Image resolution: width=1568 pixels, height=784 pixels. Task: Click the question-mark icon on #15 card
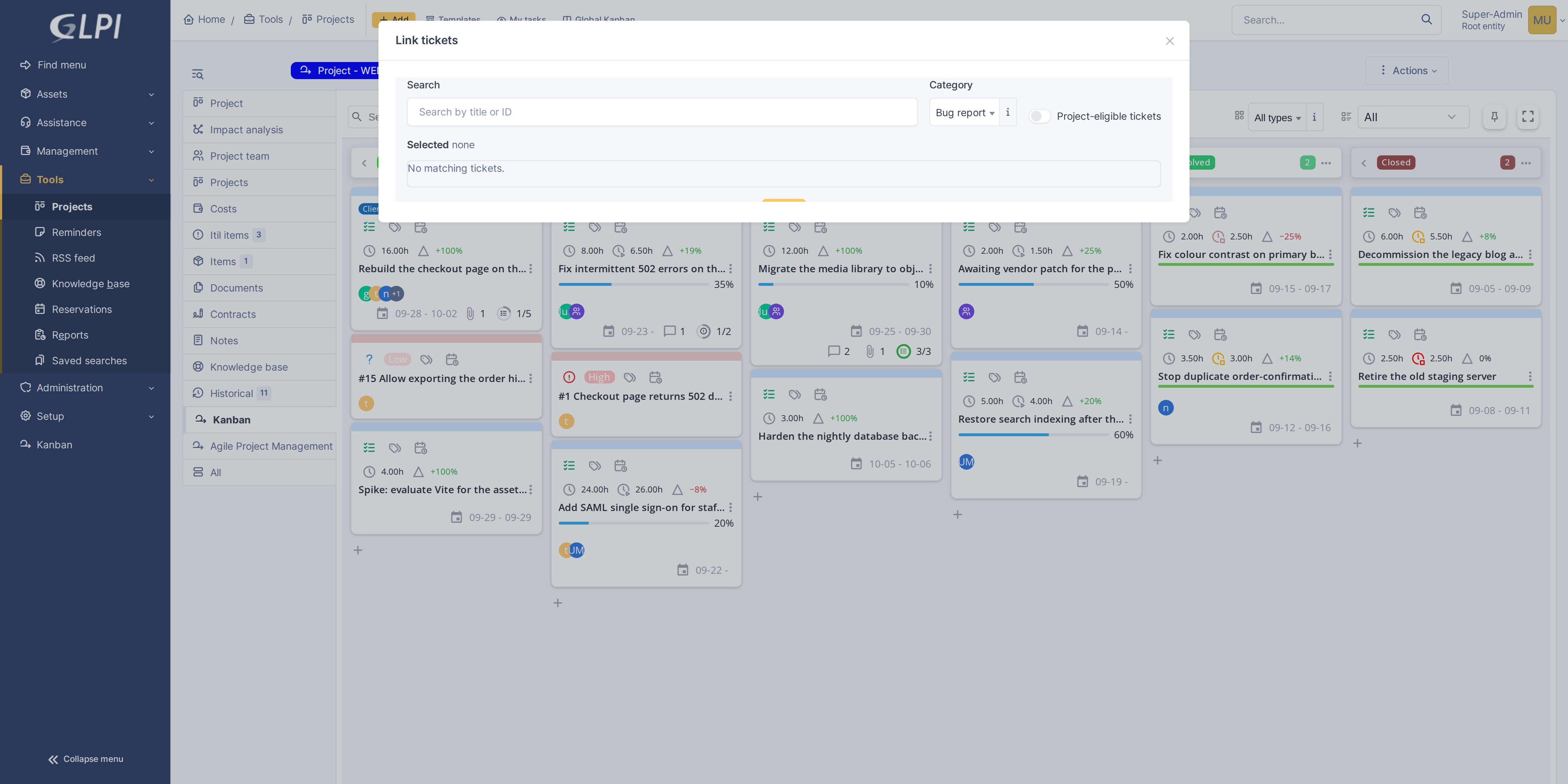coord(369,360)
